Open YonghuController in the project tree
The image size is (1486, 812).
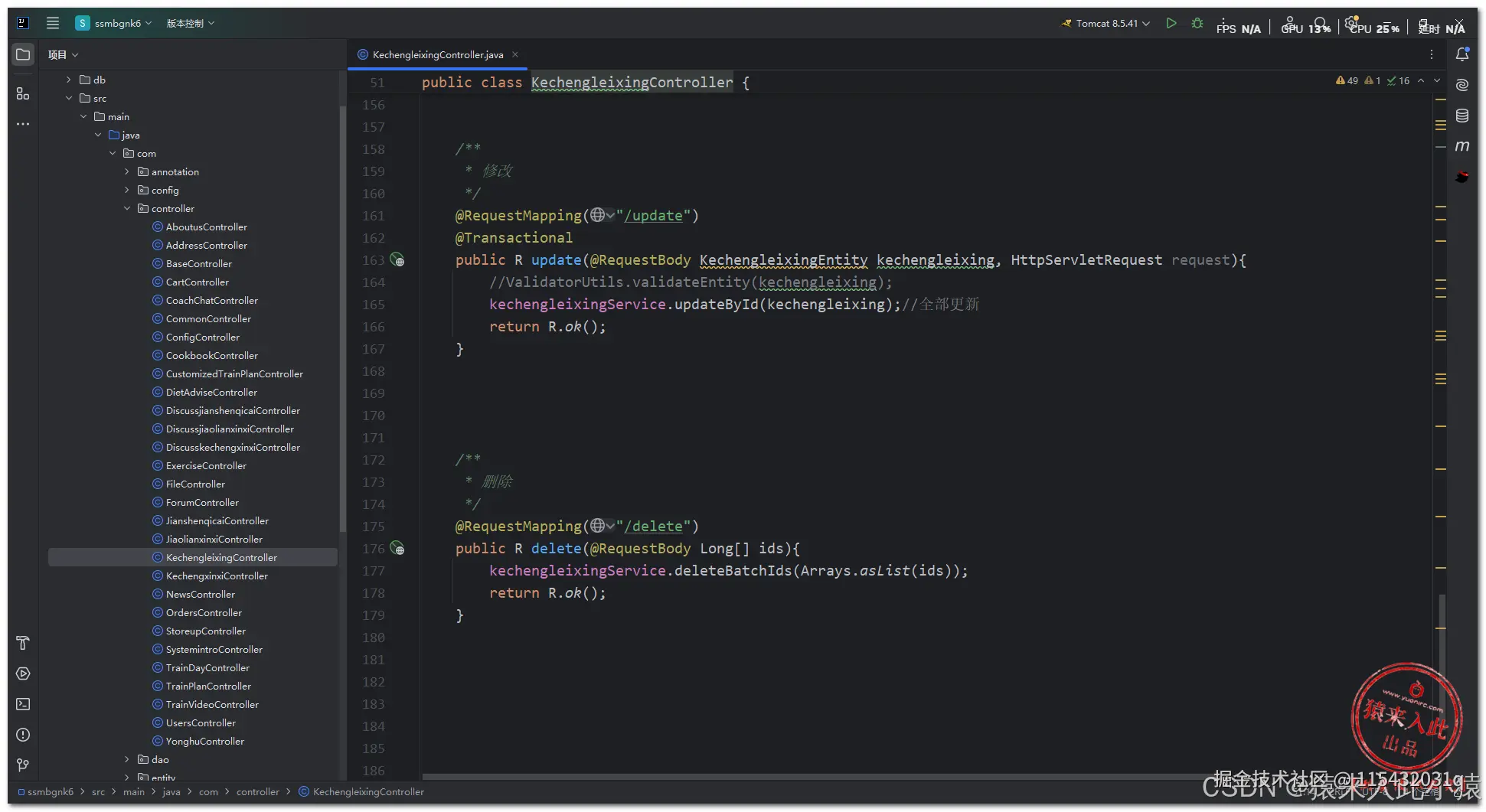pos(198,741)
